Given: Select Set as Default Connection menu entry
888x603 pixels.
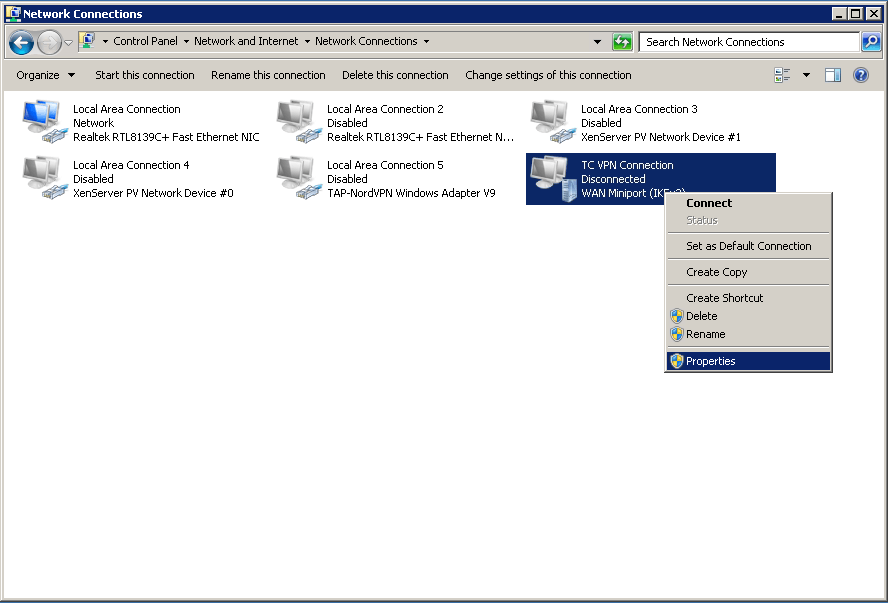Looking at the screenshot, I should coord(748,246).
